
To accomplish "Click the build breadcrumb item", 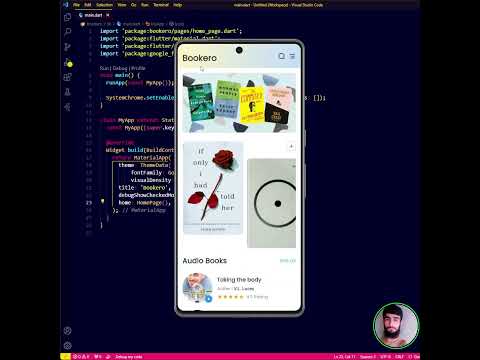I will pos(177,24).
